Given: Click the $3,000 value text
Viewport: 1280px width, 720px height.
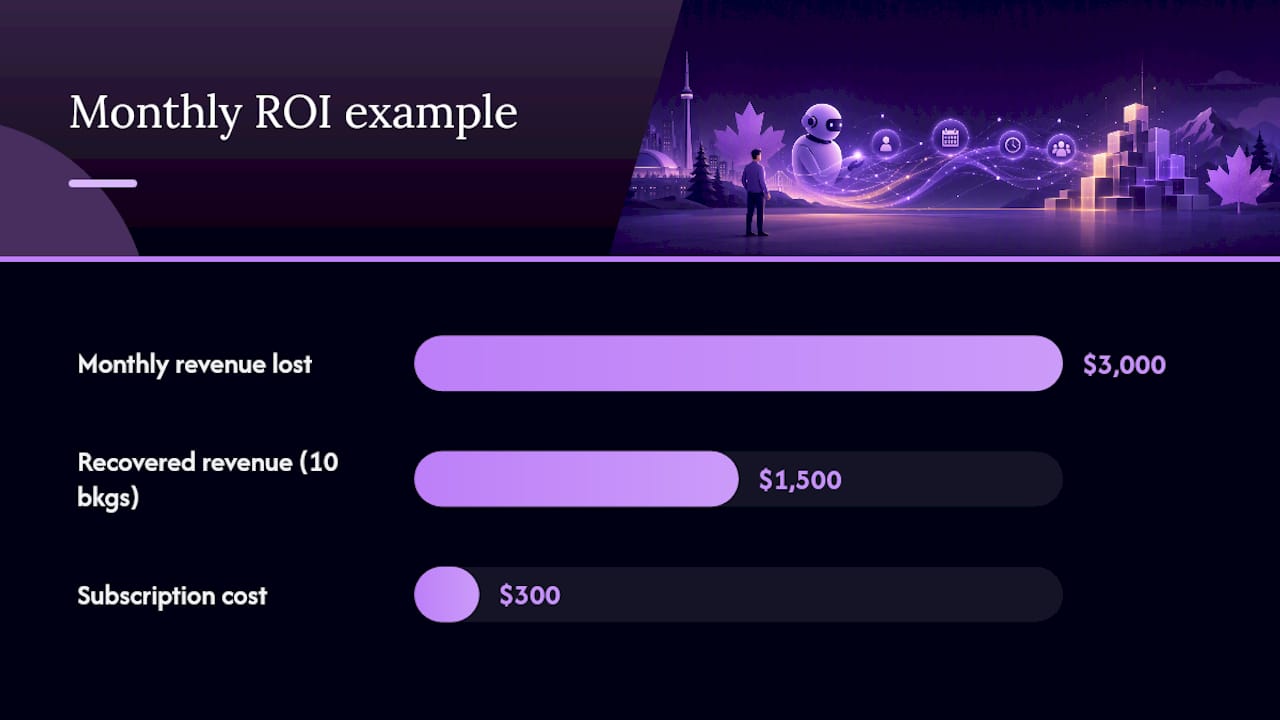Looking at the screenshot, I should coord(1124,364).
